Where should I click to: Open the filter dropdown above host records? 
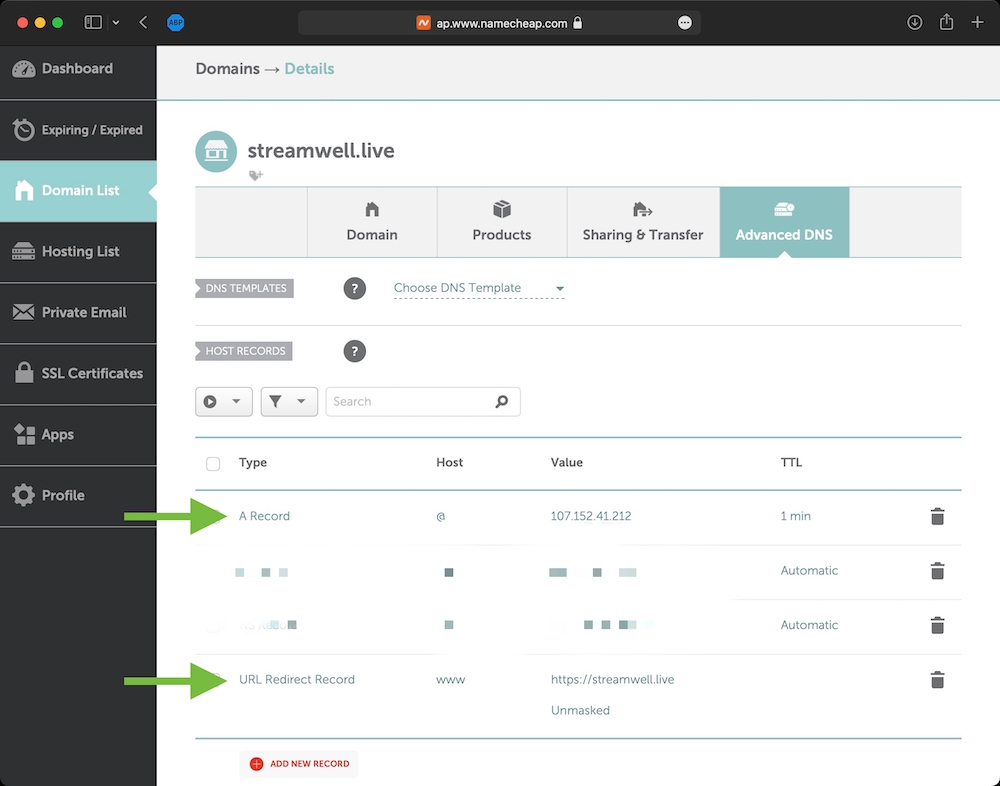[x=289, y=402]
